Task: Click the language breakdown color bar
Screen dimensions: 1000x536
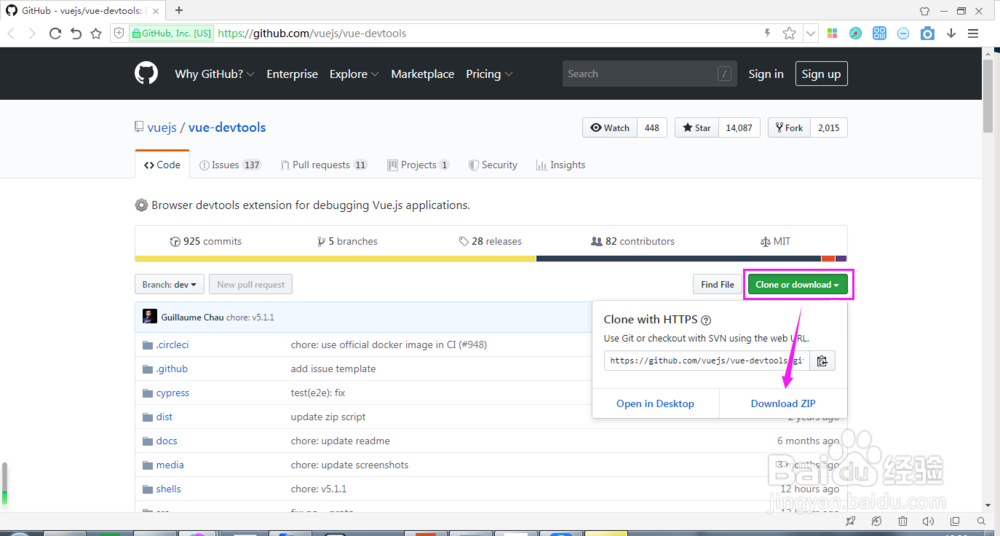Action: point(491,258)
